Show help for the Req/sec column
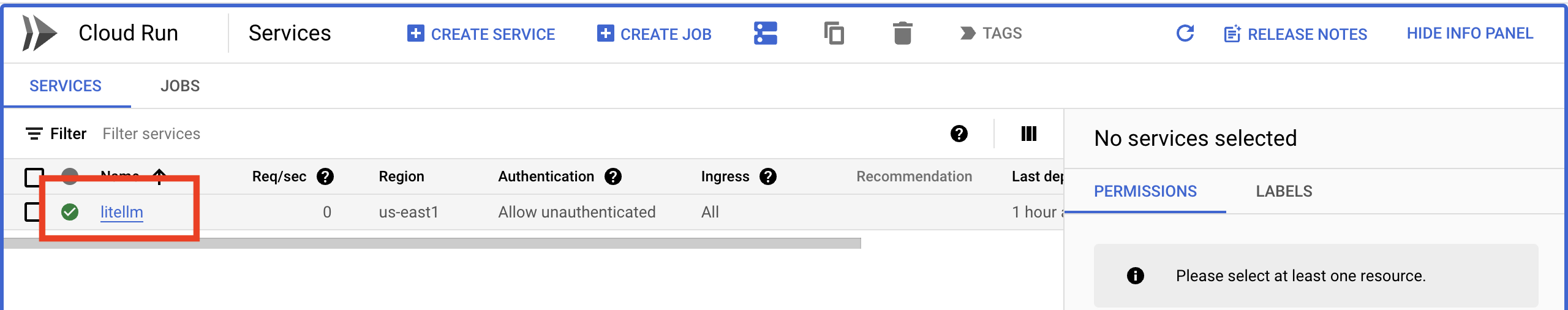Screen dimensions: 1568x310 coord(325,176)
